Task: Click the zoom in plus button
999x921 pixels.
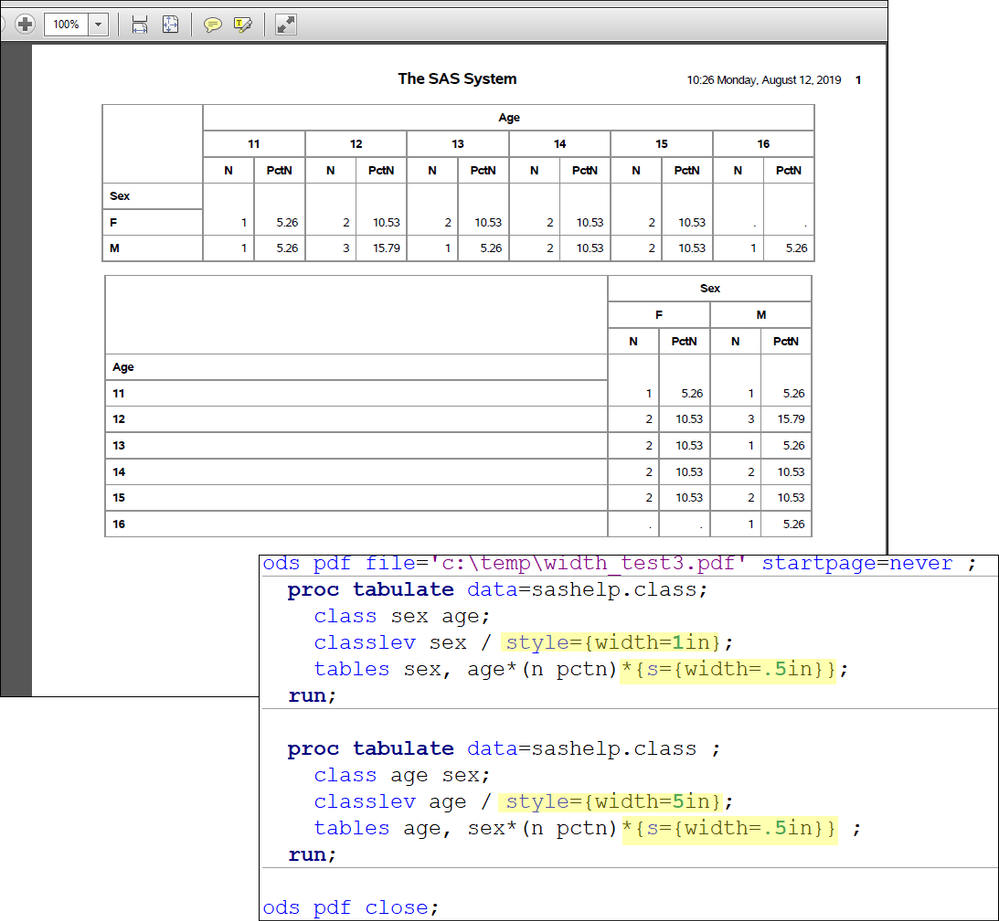Action: (25, 24)
